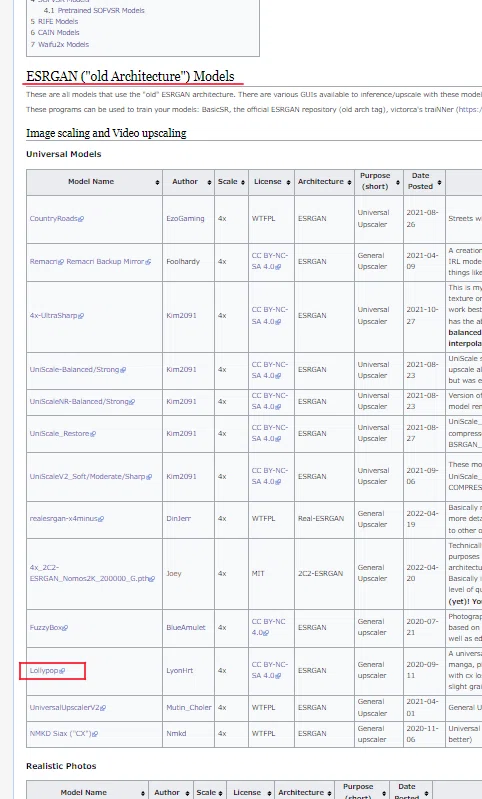Open the UniScaleNR-Balanced/Strong model link

point(82,402)
